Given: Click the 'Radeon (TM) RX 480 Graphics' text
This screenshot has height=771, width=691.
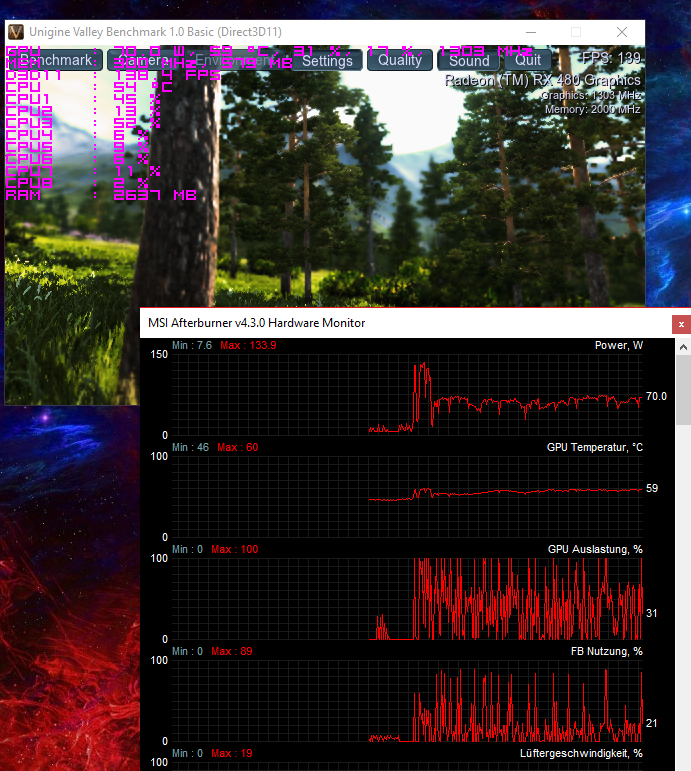Looking at the screenshot, I should (x=542, y=80).
